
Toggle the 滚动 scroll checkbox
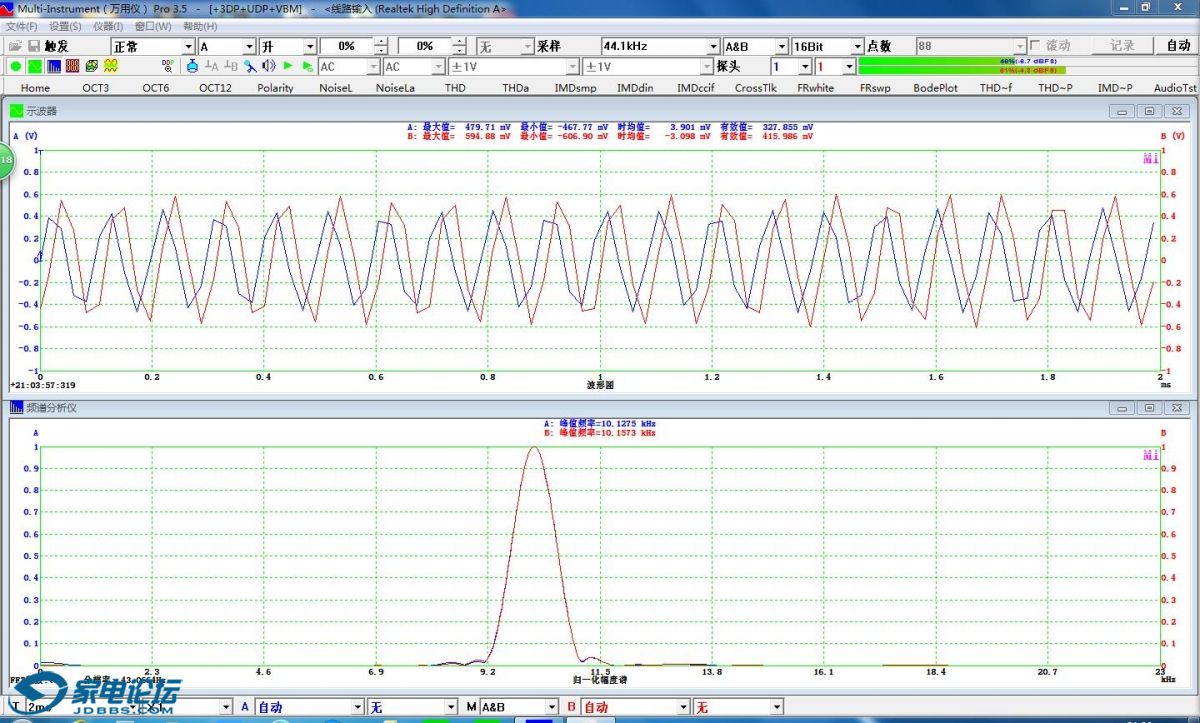[1035, 46]
